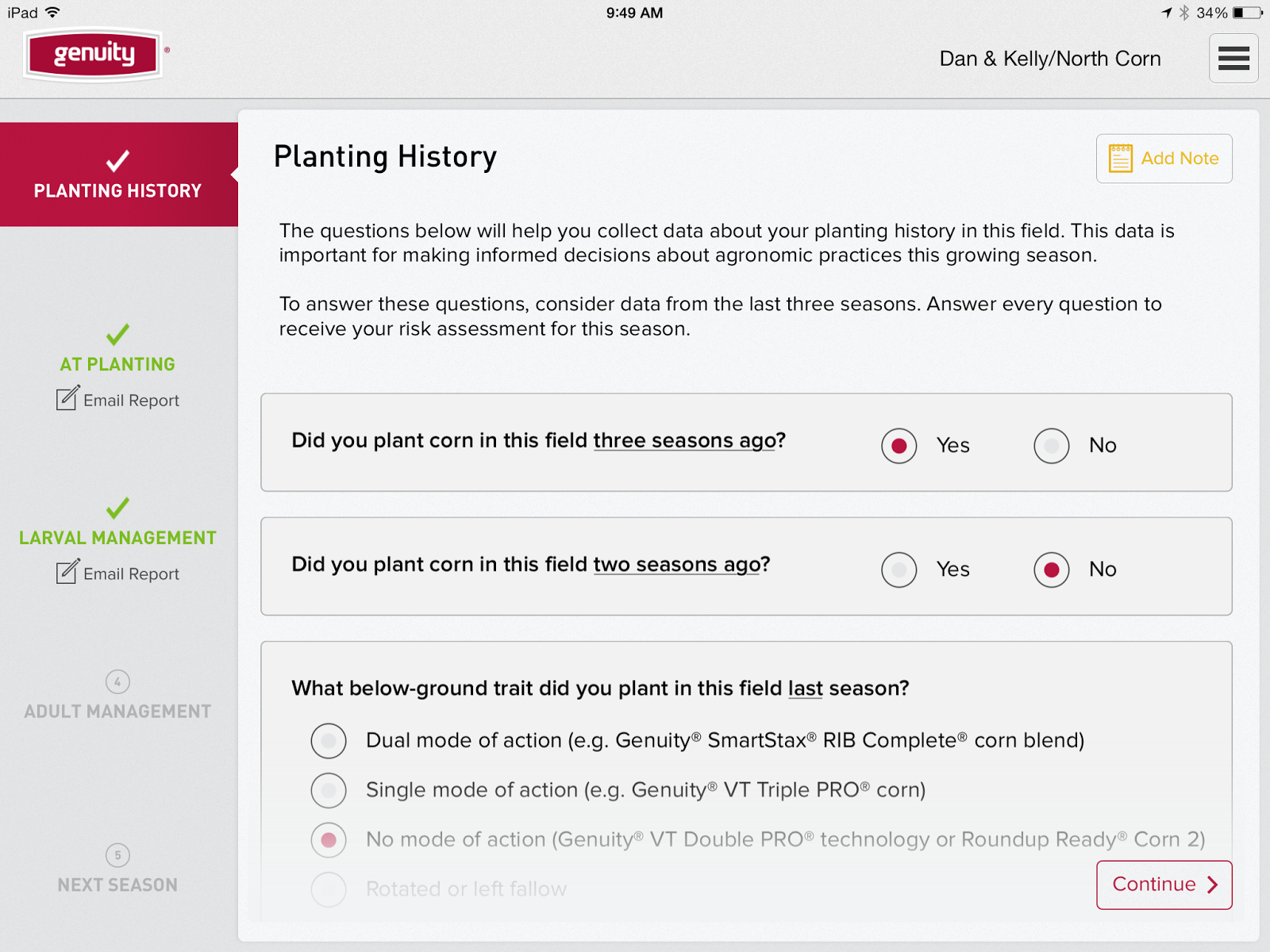
Task: Tap the Bluetooth status icon
Action: pos(1183,13)
